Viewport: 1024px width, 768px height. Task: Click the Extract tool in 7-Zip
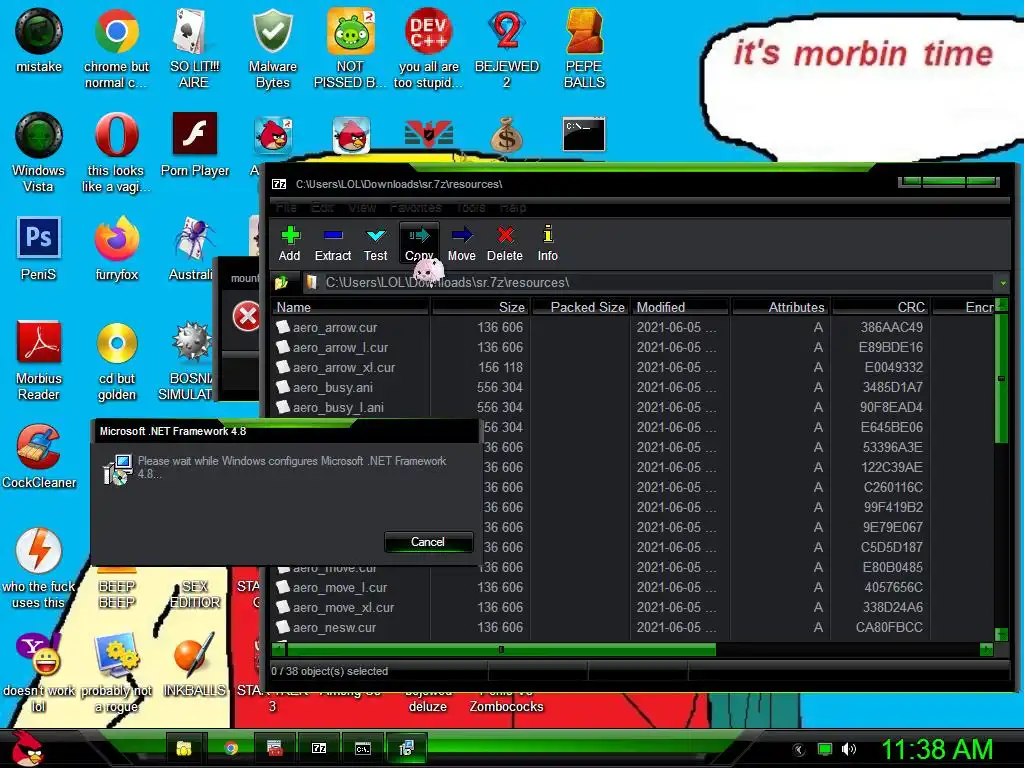click(332, 244)
